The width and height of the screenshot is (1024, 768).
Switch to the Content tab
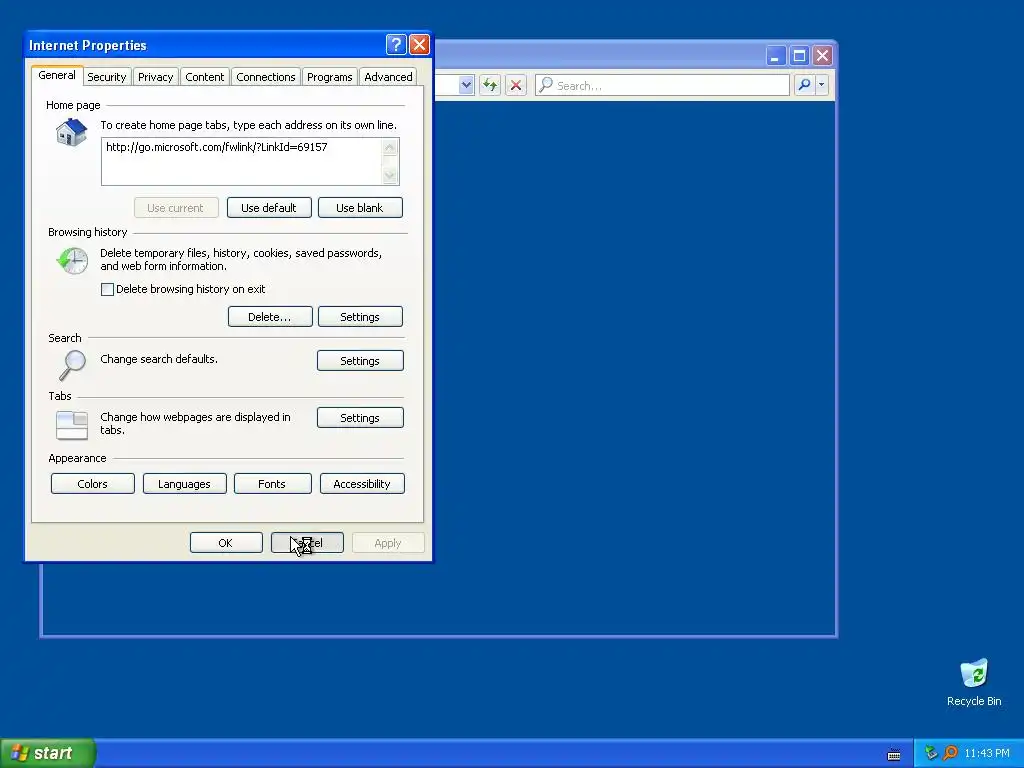(204, 77)
